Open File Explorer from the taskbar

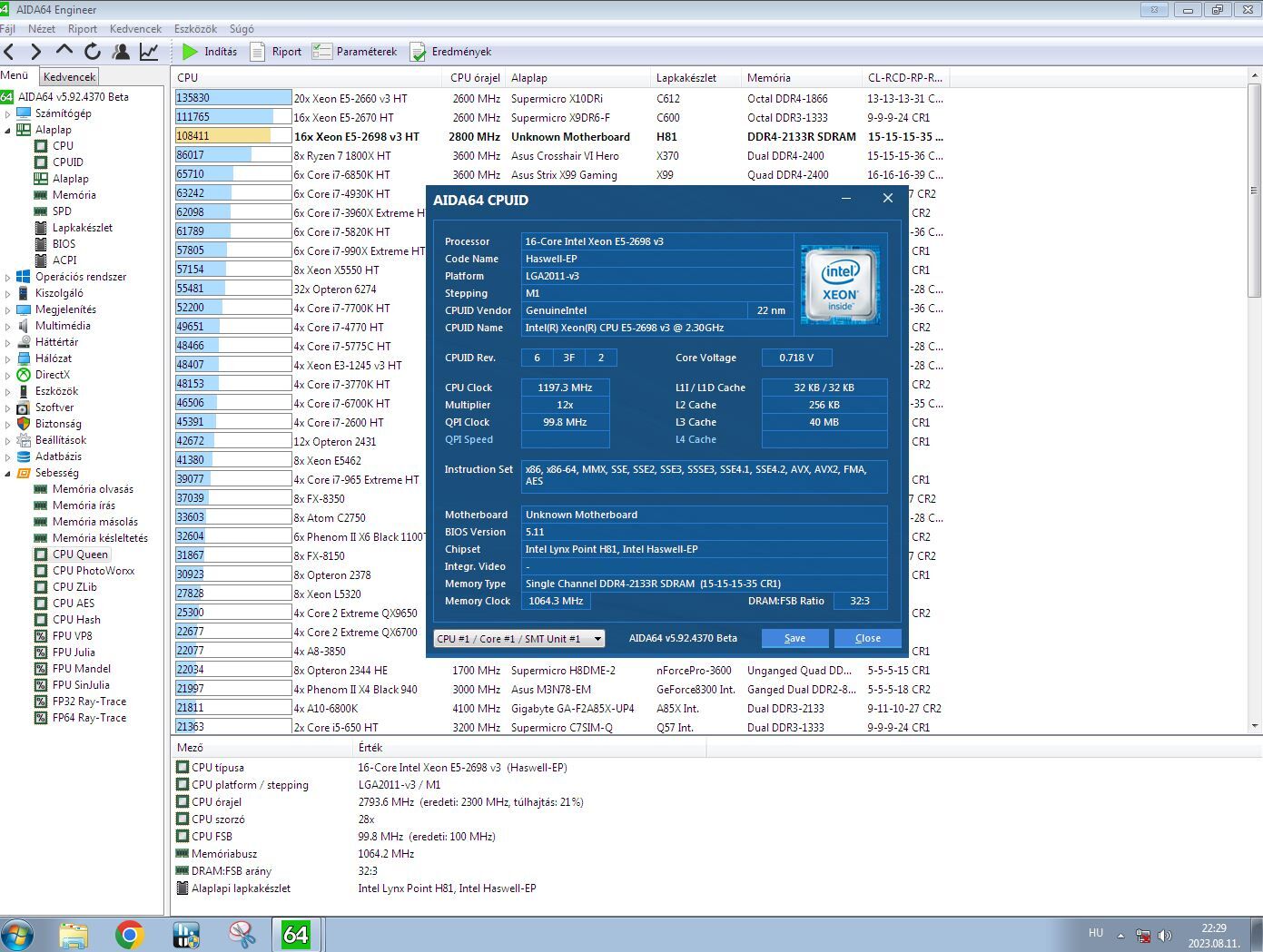74,935
